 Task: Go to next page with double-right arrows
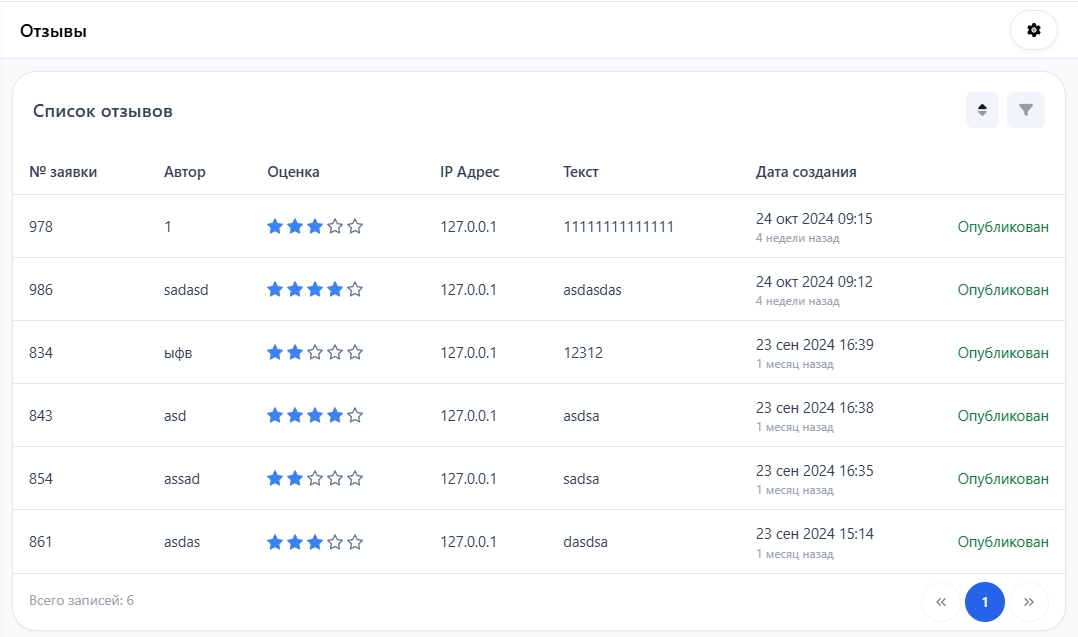click(1029, 602)
